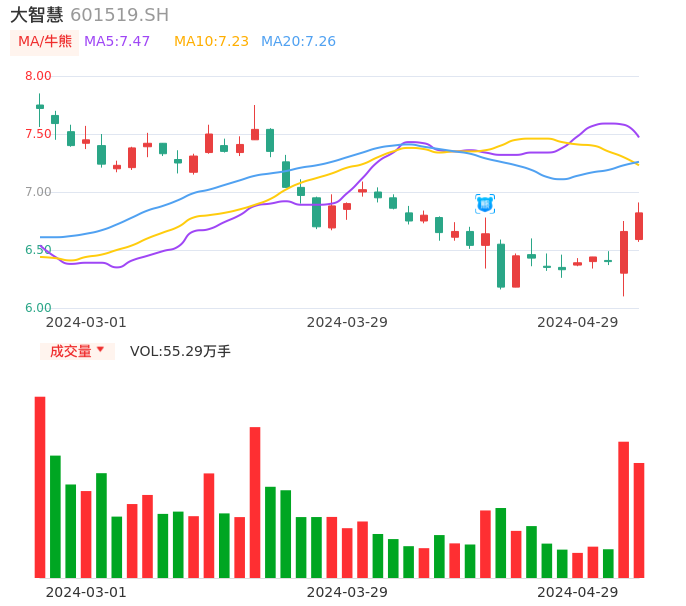This screenshot has width=686, height=606.
Task: Click the last red candlestick on the right
Action: coord(639,226)
